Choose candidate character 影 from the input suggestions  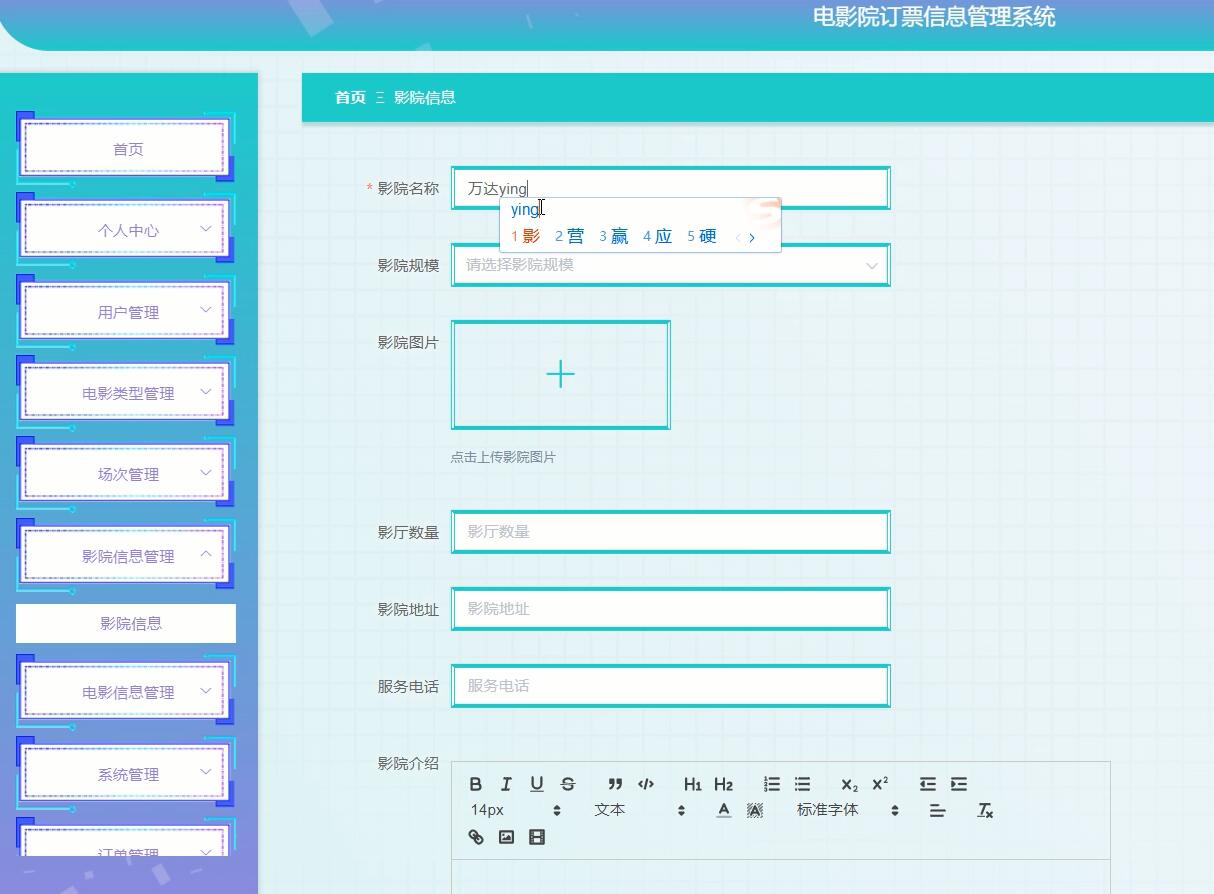(531, 237)
